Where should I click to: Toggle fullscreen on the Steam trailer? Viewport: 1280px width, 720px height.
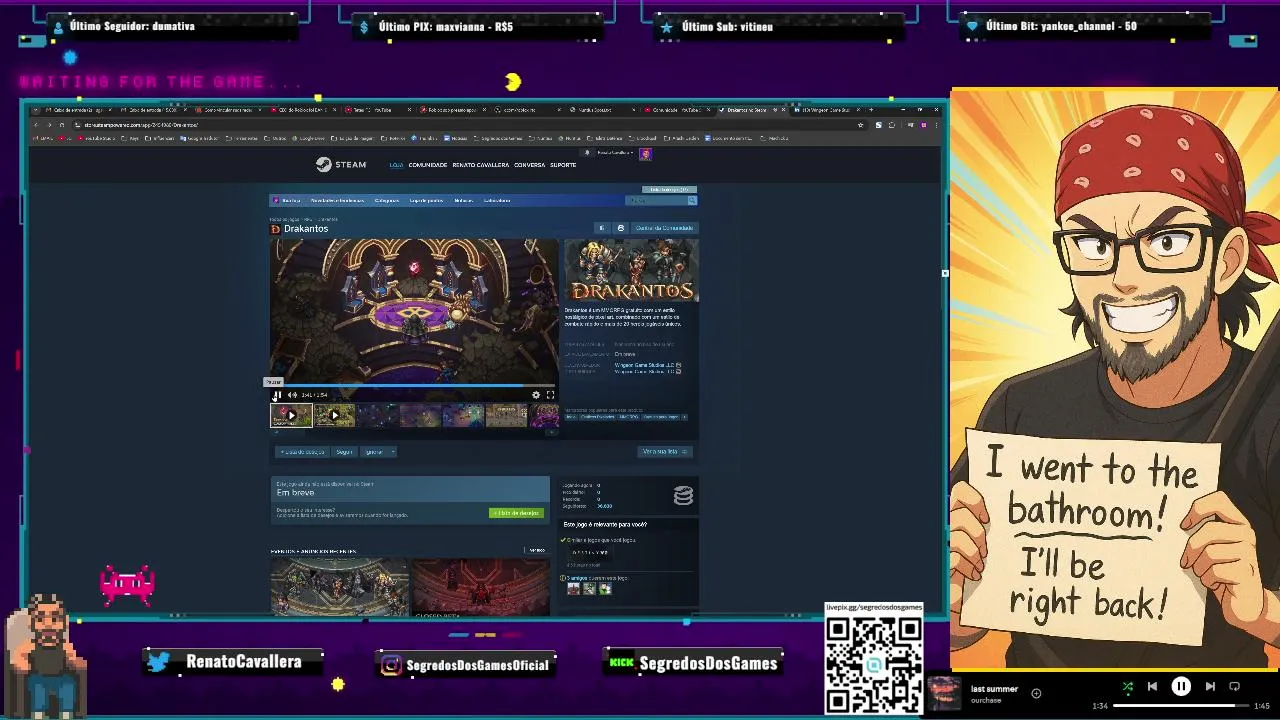(550, 394)
